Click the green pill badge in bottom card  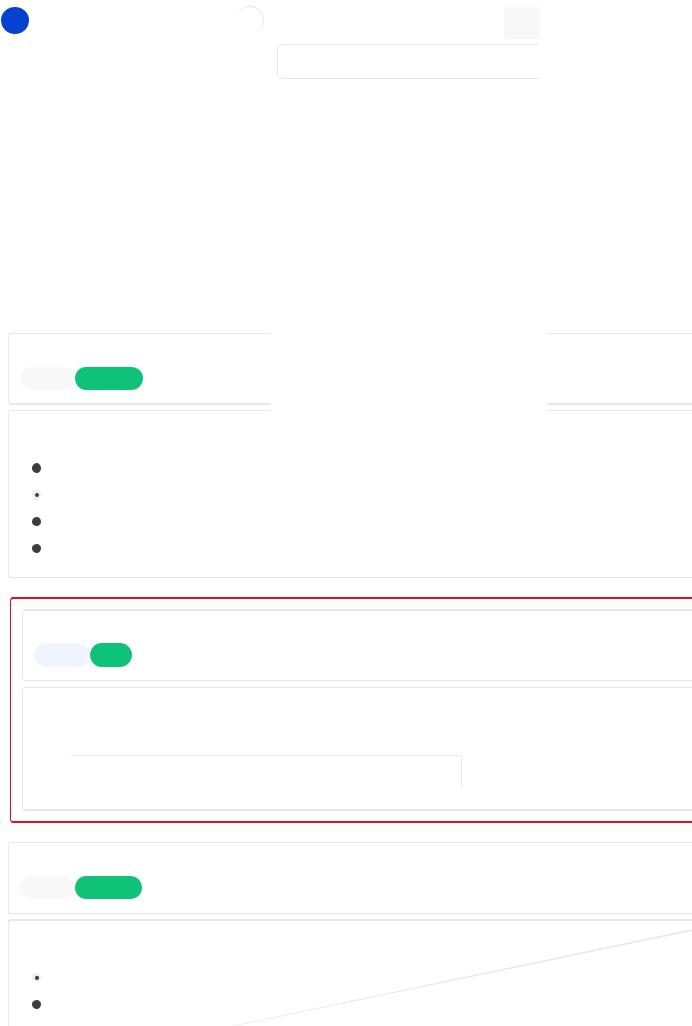click(109, 887)
